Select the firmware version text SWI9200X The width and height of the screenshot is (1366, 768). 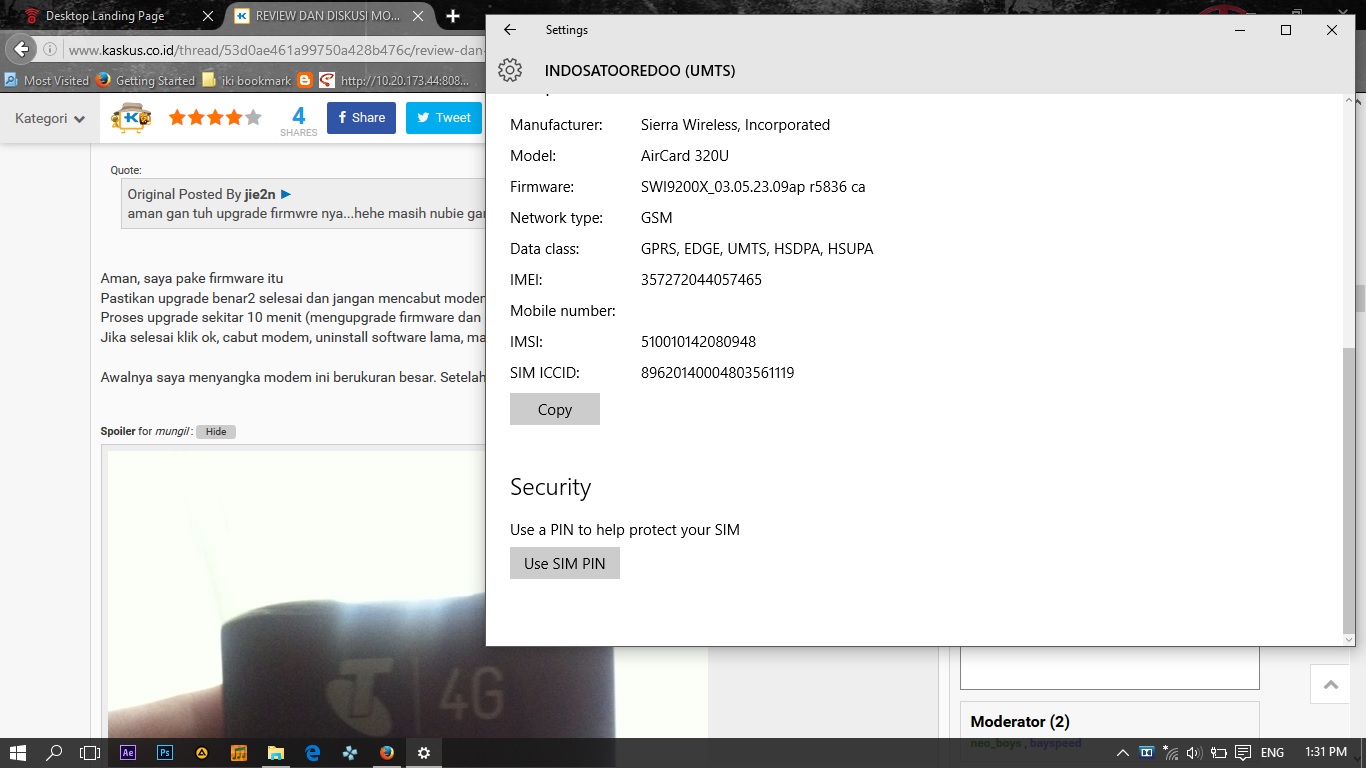tap(753, 187)
